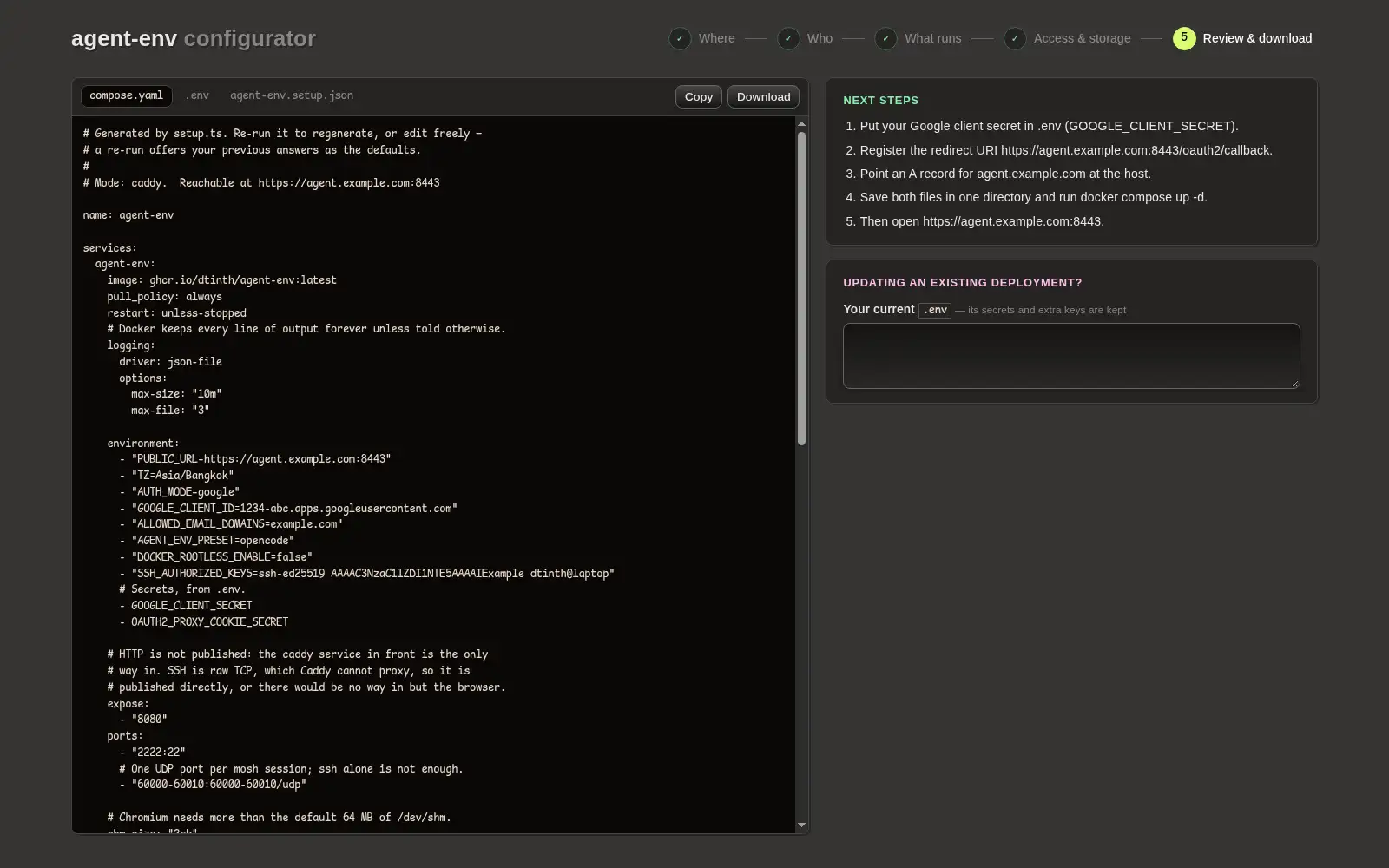Return to Access & storage step
The height and width of the screenshot is (868, 1389).
pyautogui.click(x=1068, y=38)
